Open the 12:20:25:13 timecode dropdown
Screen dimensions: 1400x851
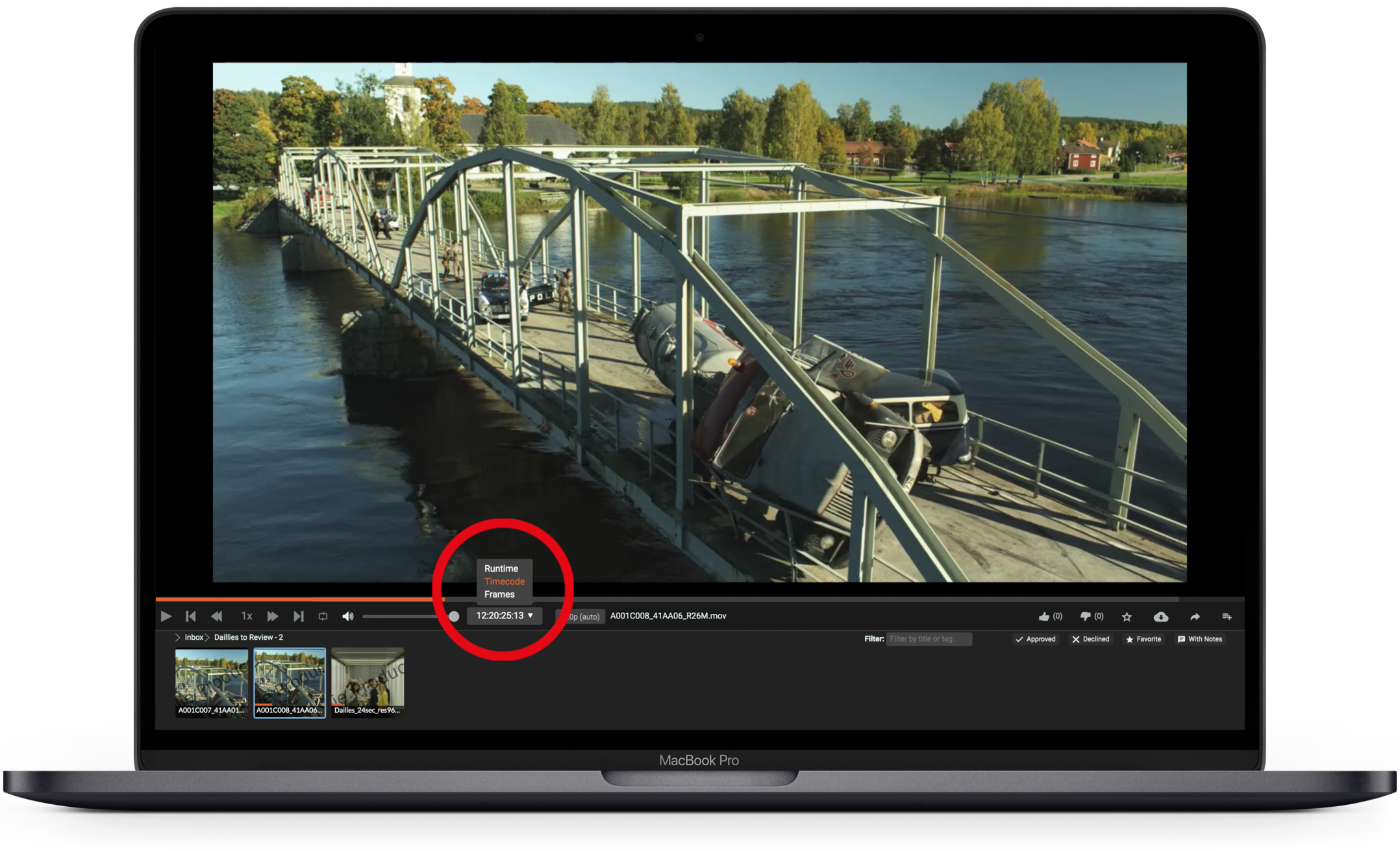point(505,615)
